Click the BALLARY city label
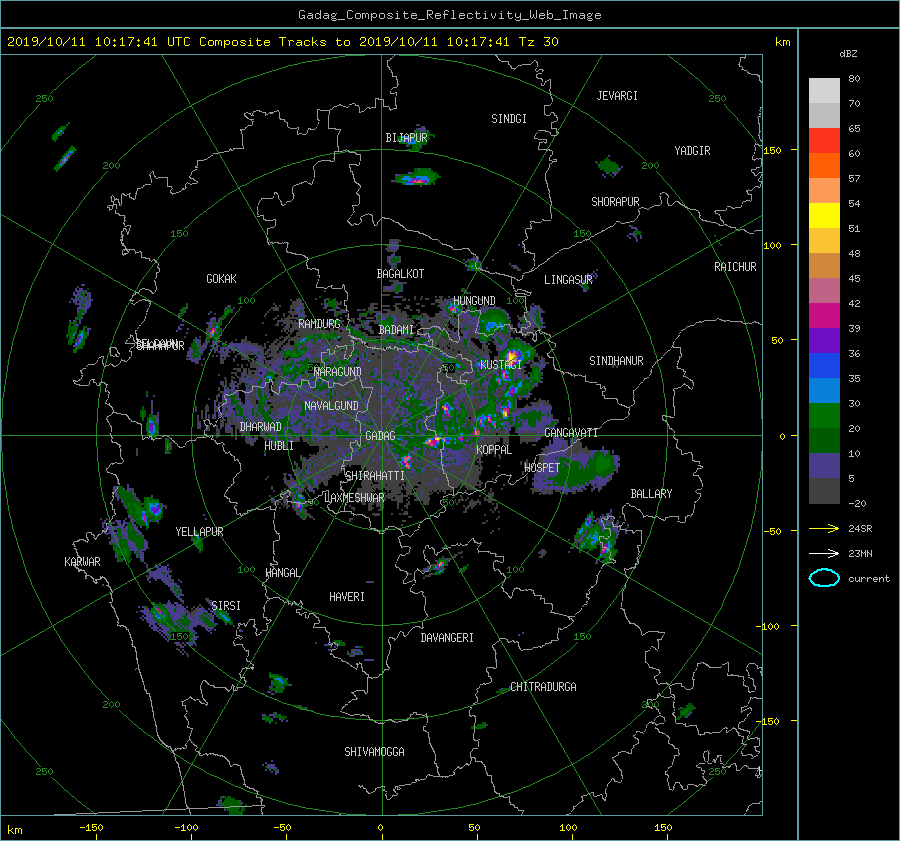This screenshot has width=900, height=841. (651, 494)
